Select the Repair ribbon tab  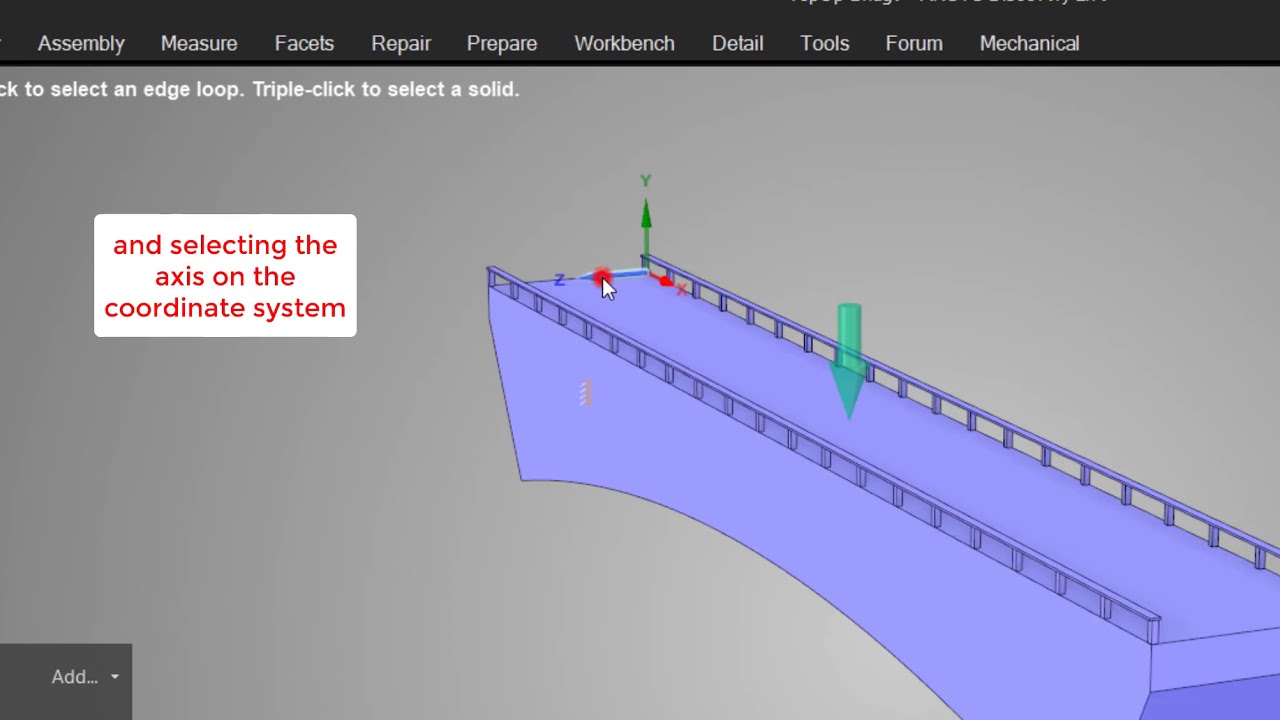(401, 44)
